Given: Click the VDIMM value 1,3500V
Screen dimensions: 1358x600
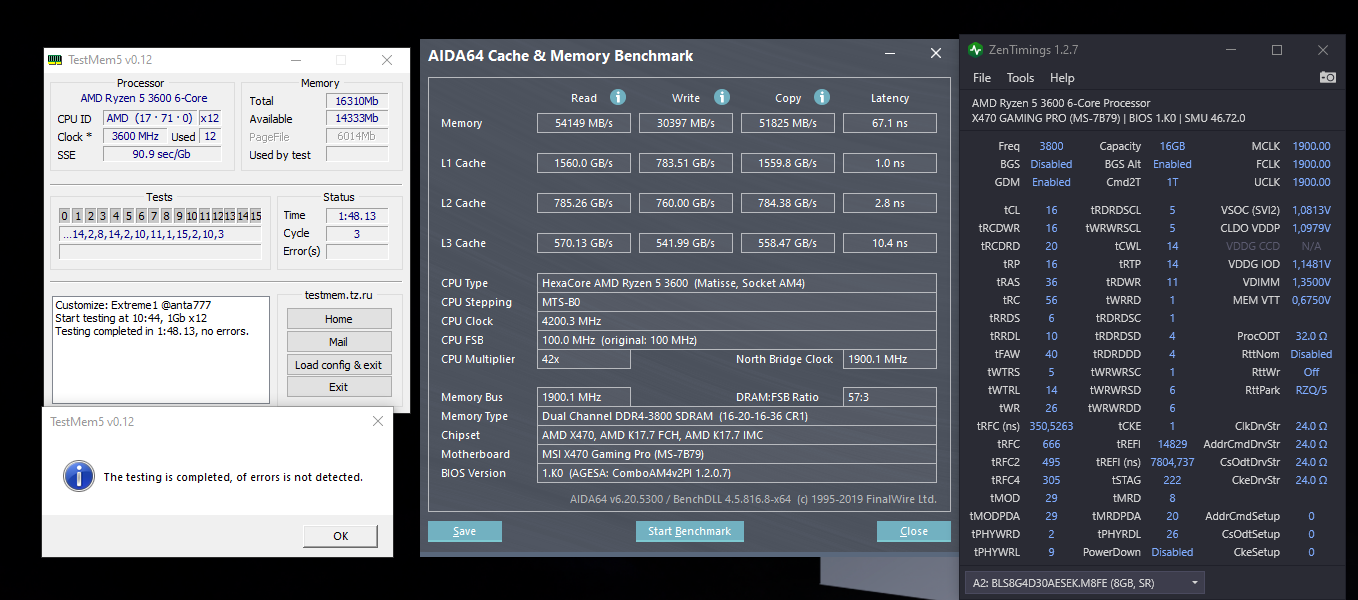Looking at the screenshot, I should (x=1311, y=282).
